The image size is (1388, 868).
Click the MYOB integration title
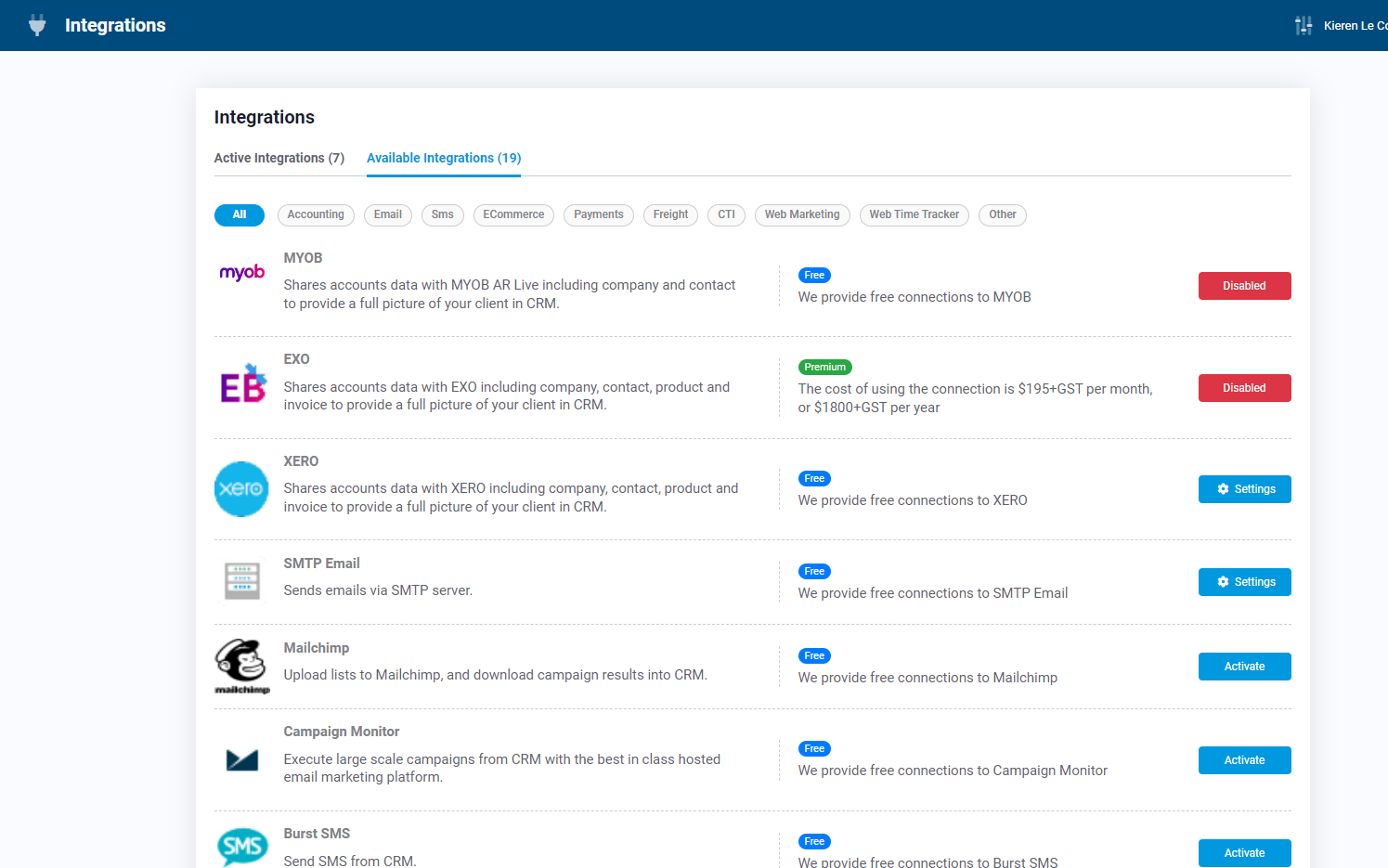[x=303, y=258]
